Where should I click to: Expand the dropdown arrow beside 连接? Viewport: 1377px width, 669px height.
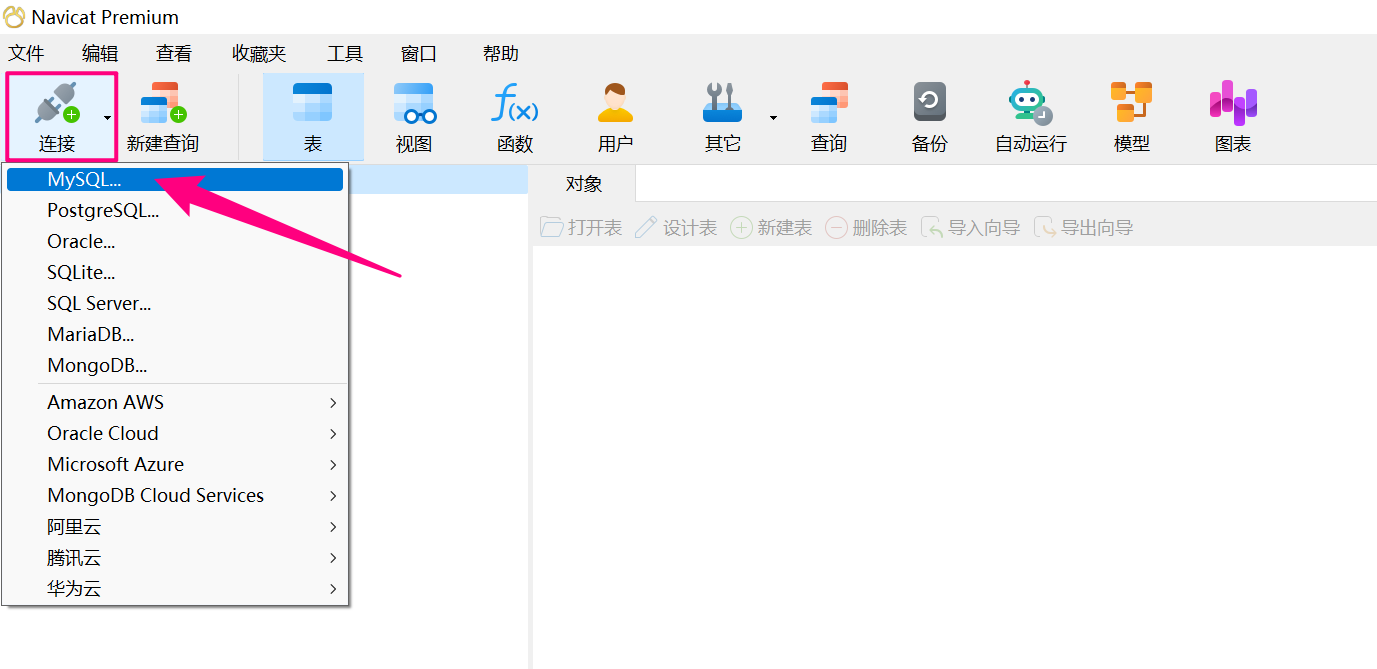[x=107, y=118]
